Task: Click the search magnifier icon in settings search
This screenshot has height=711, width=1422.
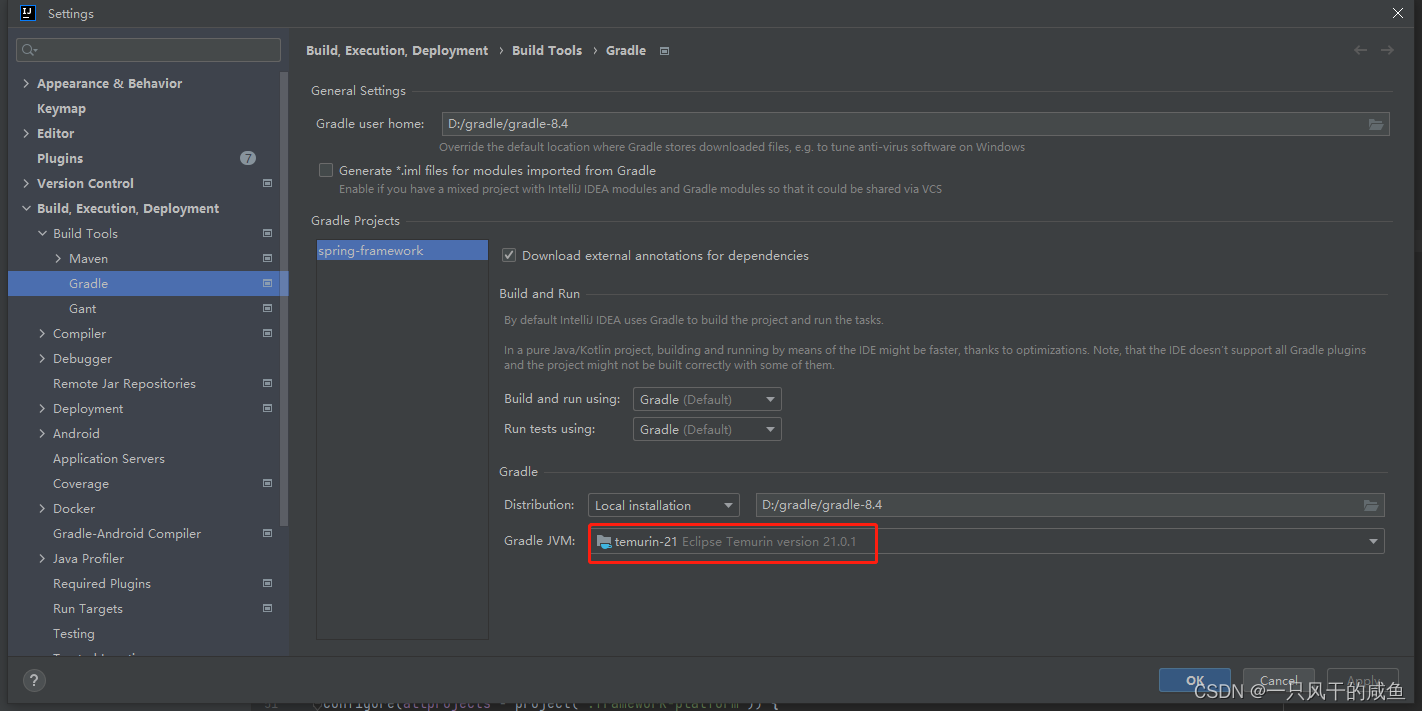Action: [30, 50]
